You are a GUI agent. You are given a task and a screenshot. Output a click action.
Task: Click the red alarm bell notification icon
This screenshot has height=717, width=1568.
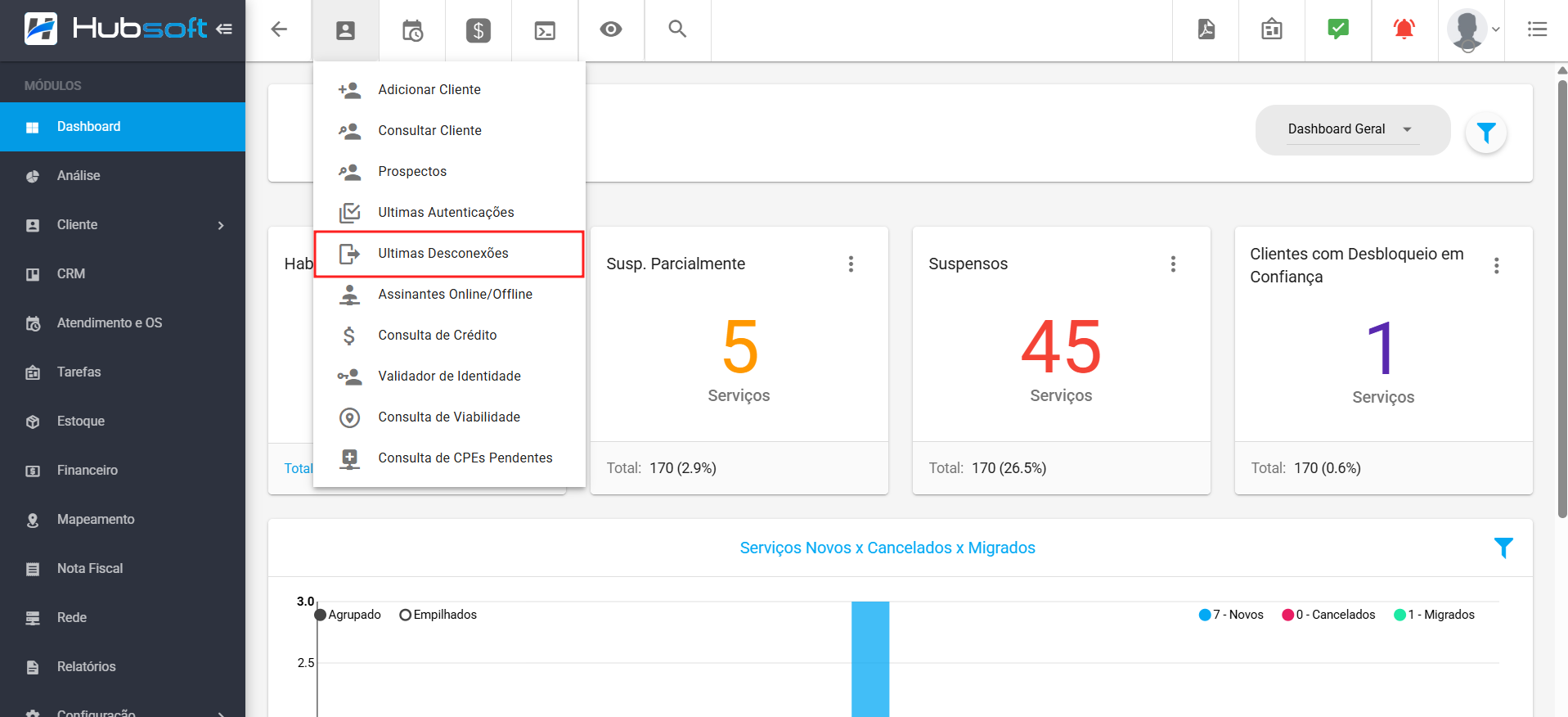(x=1404, y=30)
